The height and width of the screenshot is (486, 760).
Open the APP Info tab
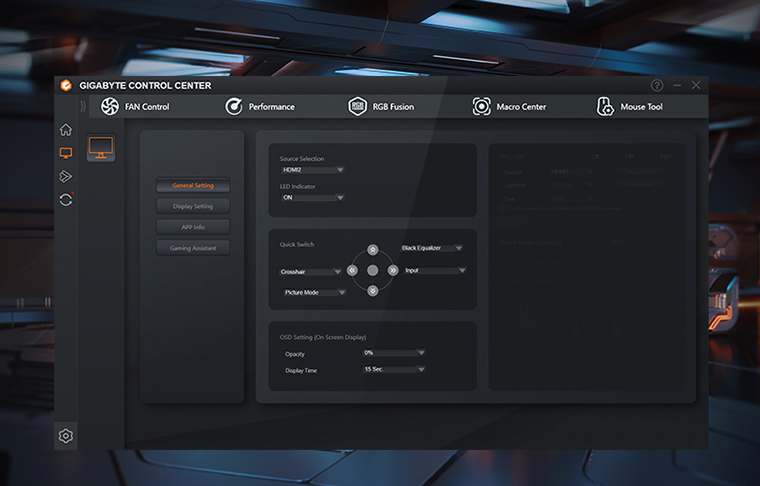point(193,227)
